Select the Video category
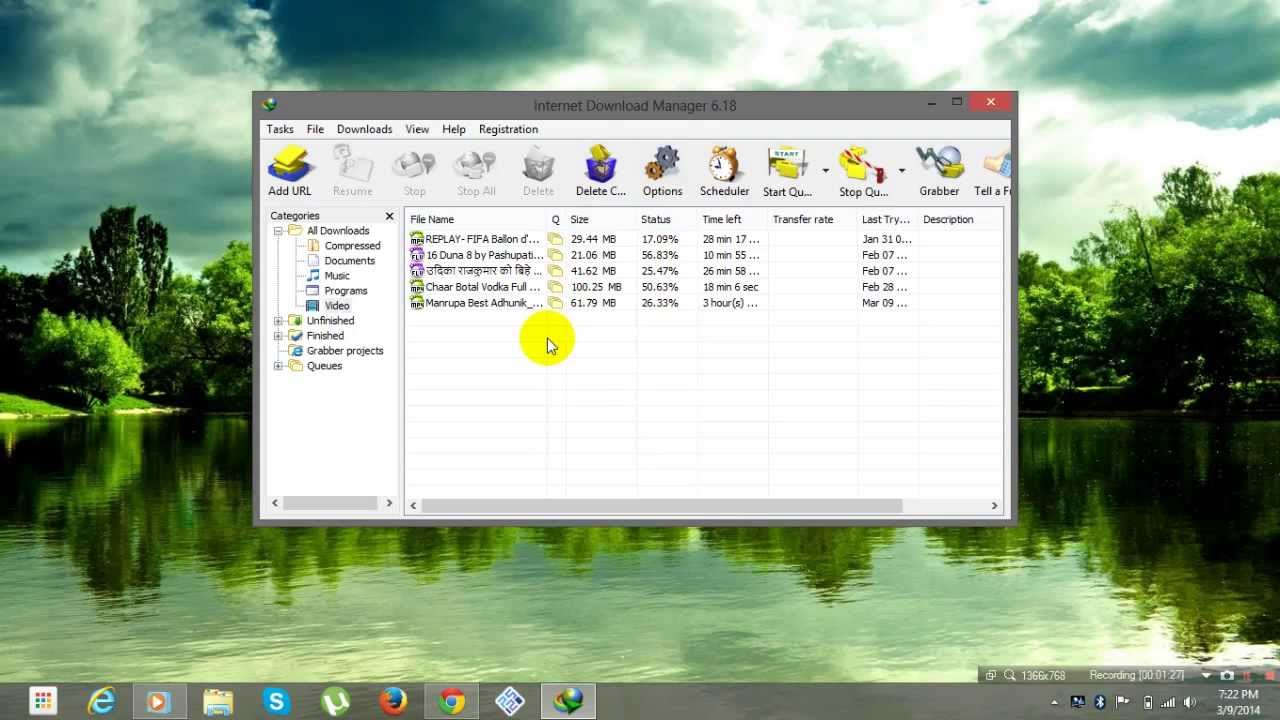Viewport: 1280px width, 720px height. [x=337, y=306]
